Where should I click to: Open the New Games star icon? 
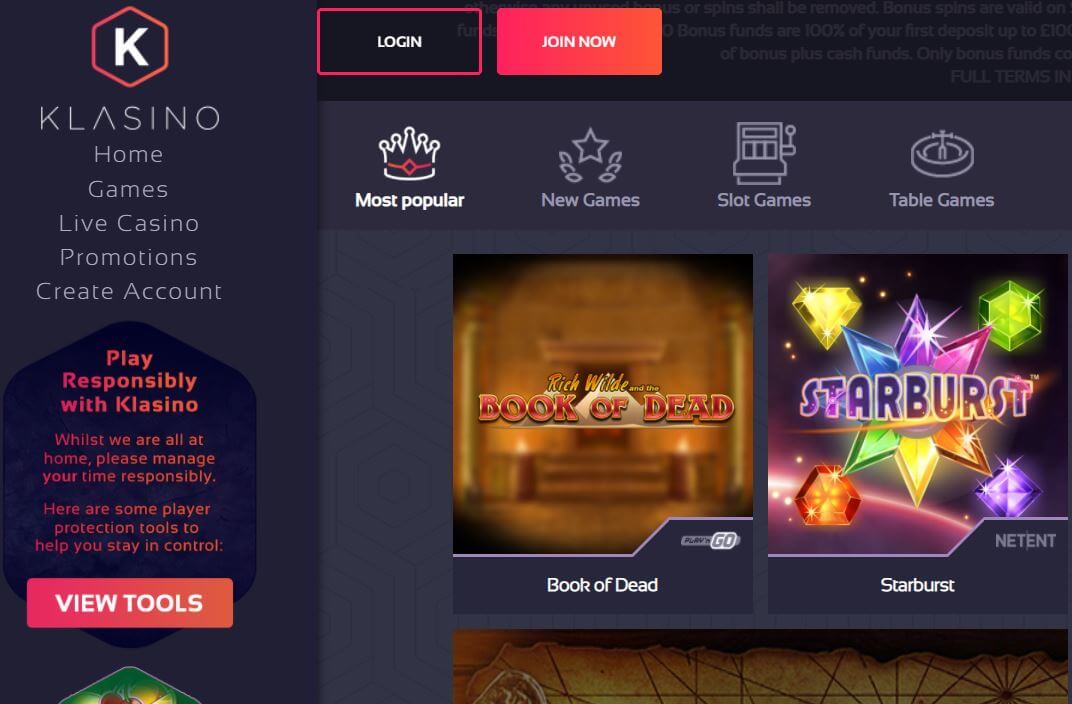(590, 155)
